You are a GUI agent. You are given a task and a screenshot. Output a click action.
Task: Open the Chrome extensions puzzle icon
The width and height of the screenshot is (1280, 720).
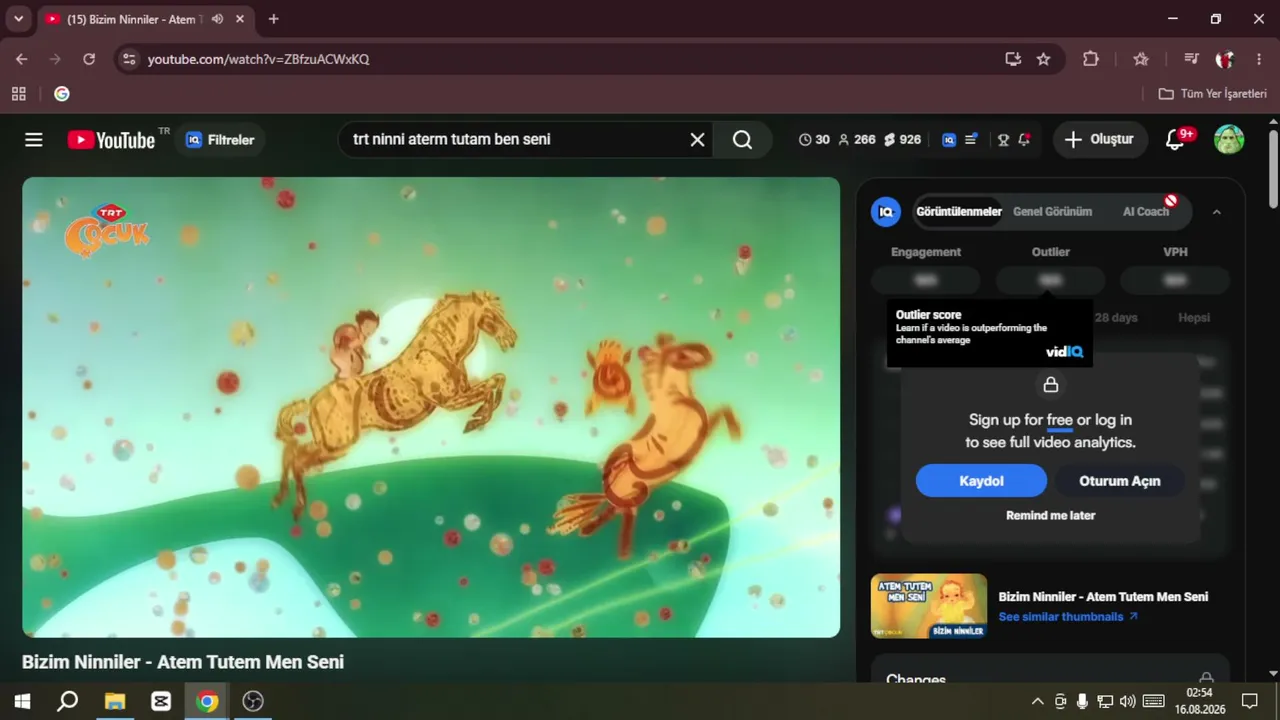click(1091, 59)
